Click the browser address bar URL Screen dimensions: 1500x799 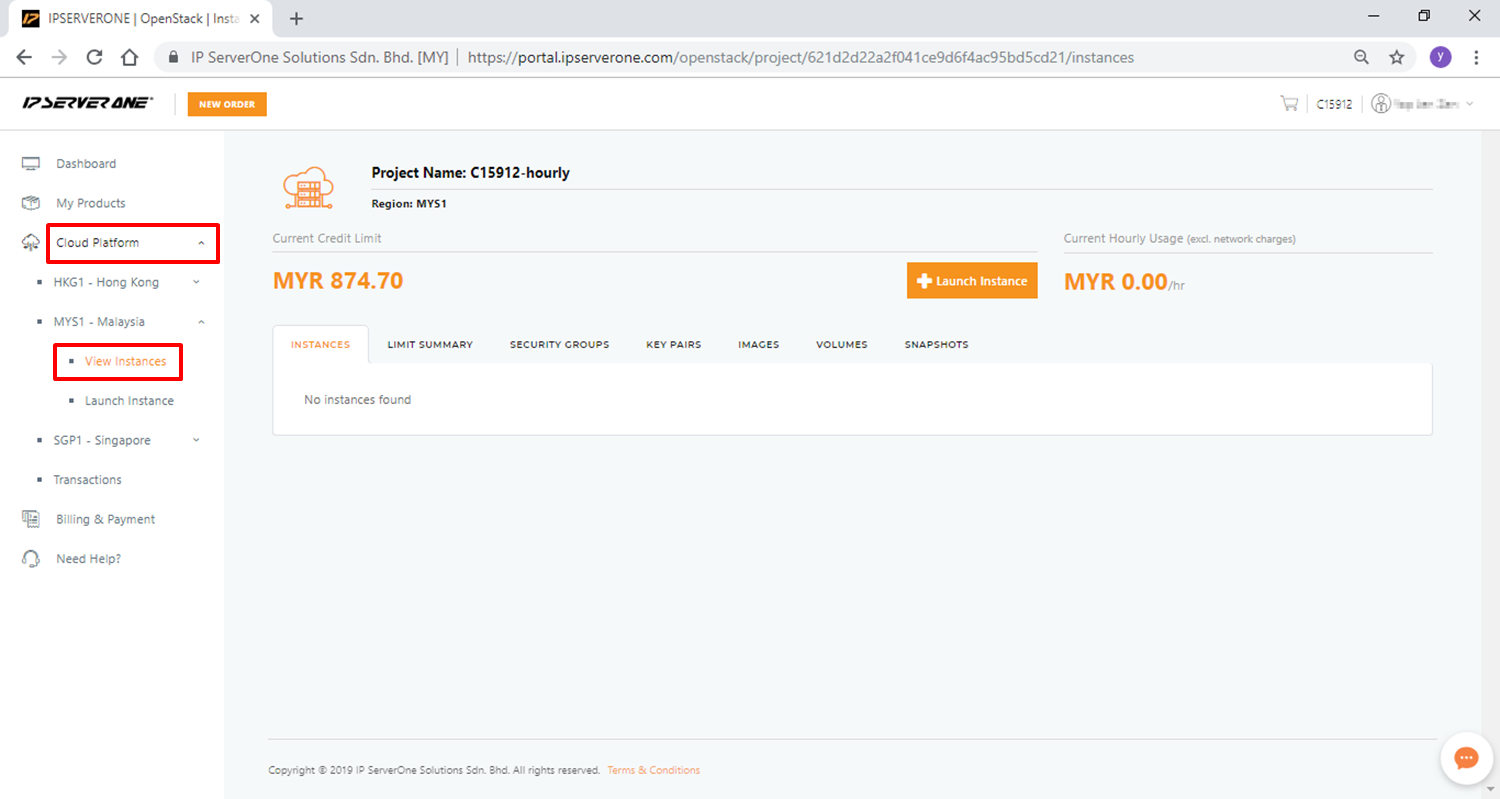800,57
